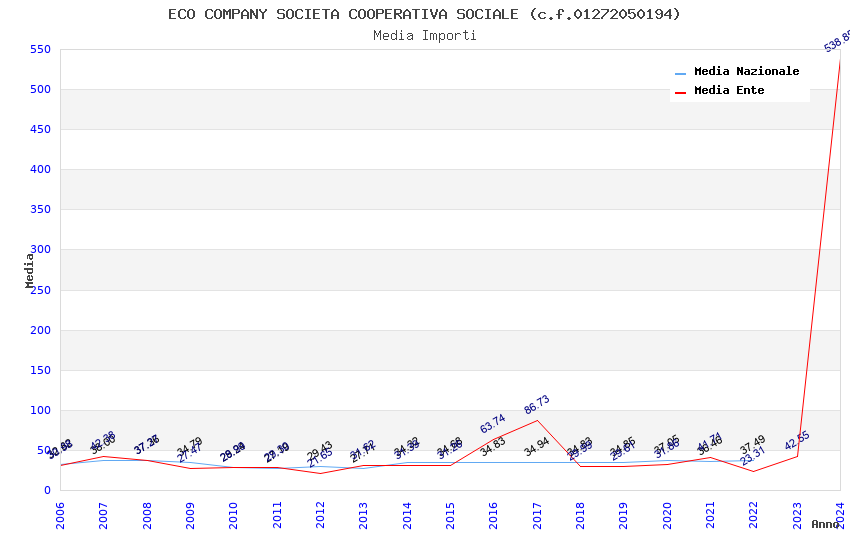Select year 2011 on the x-axis
Screen dimensions: 850x550
click(277, 515)
